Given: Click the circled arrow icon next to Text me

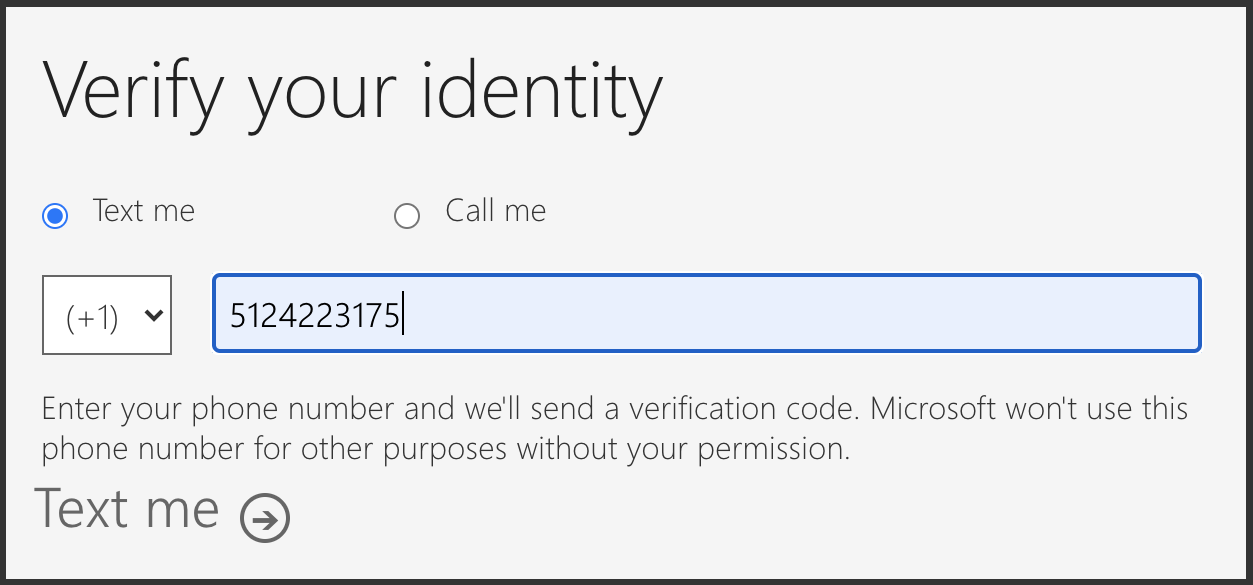Looking at the screenshot, I should (265, 519).
